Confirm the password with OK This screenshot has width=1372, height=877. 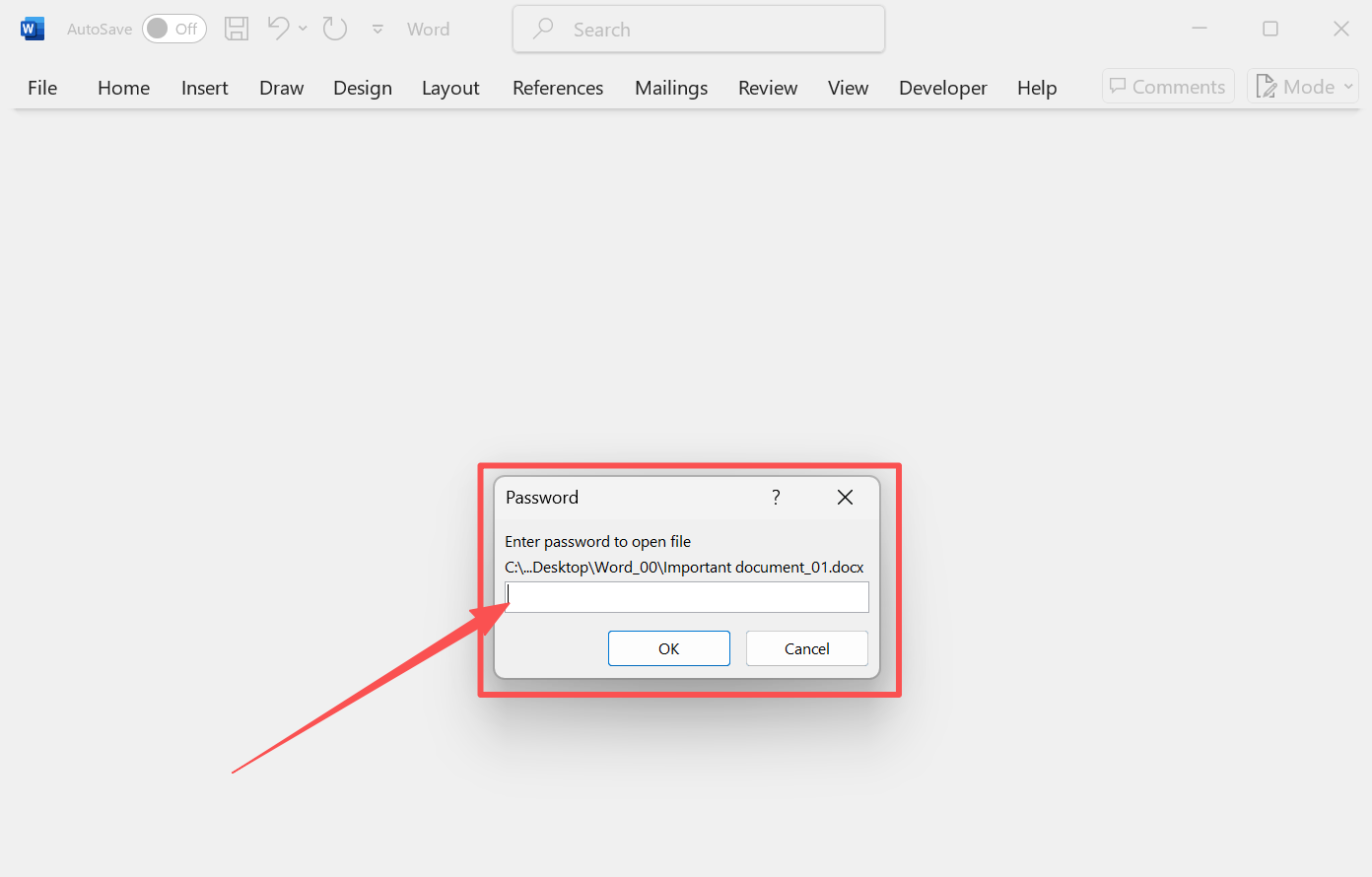click(669, 648)
